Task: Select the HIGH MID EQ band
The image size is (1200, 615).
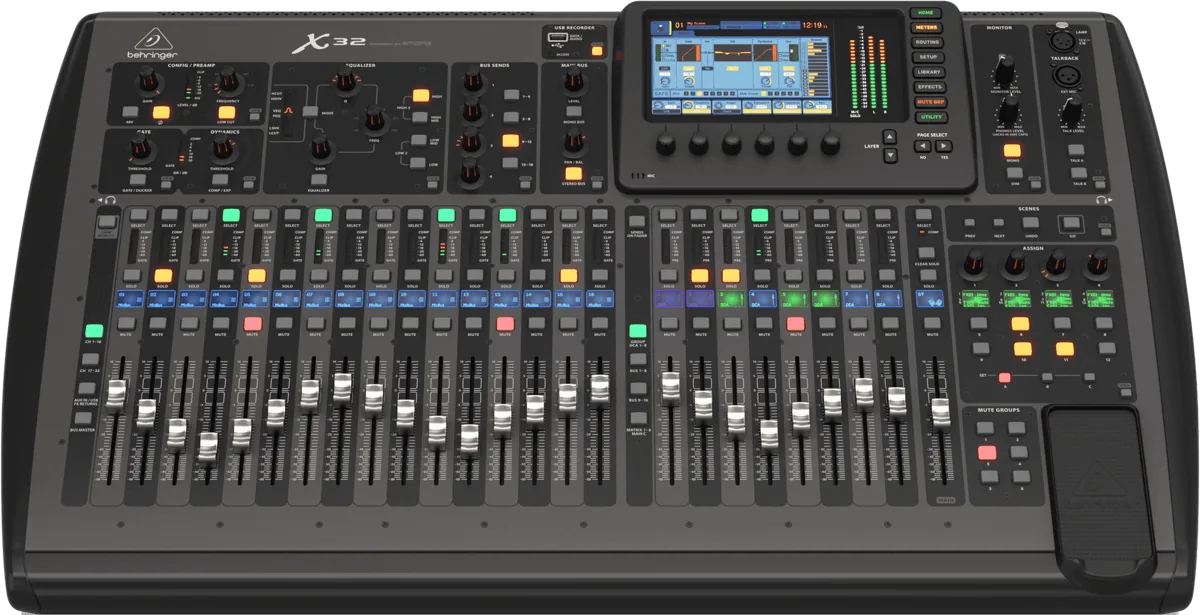Action: point(419,117)
